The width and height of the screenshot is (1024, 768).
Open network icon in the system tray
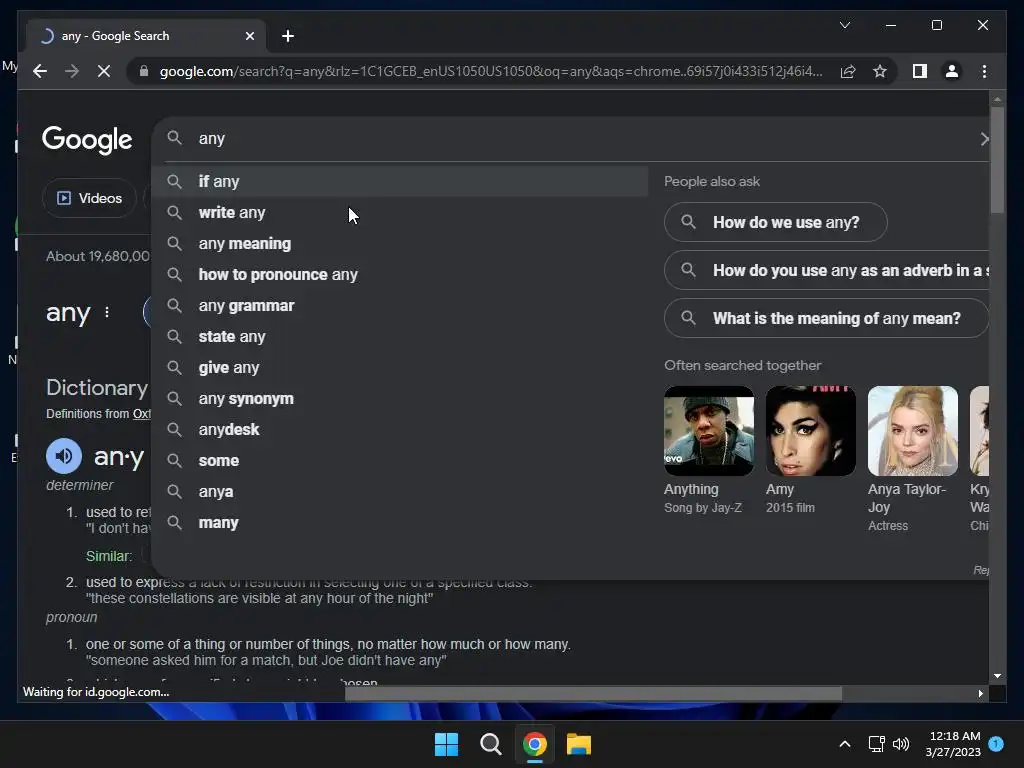876,744
